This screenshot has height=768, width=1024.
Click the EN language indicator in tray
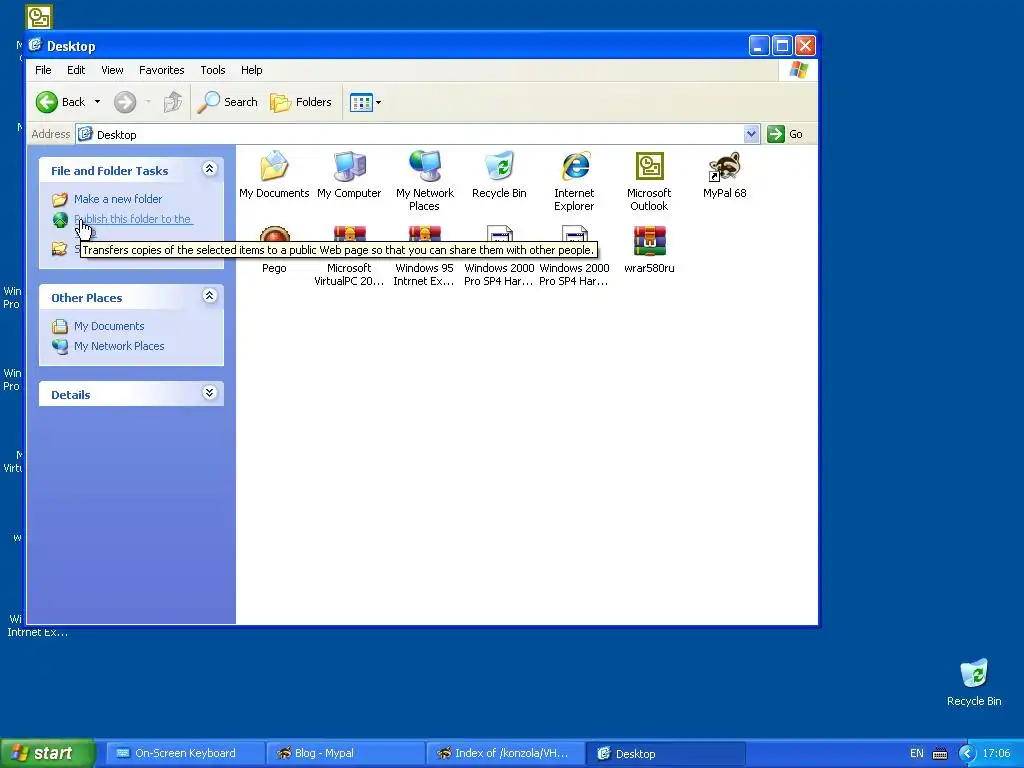[x=917, y=754]
